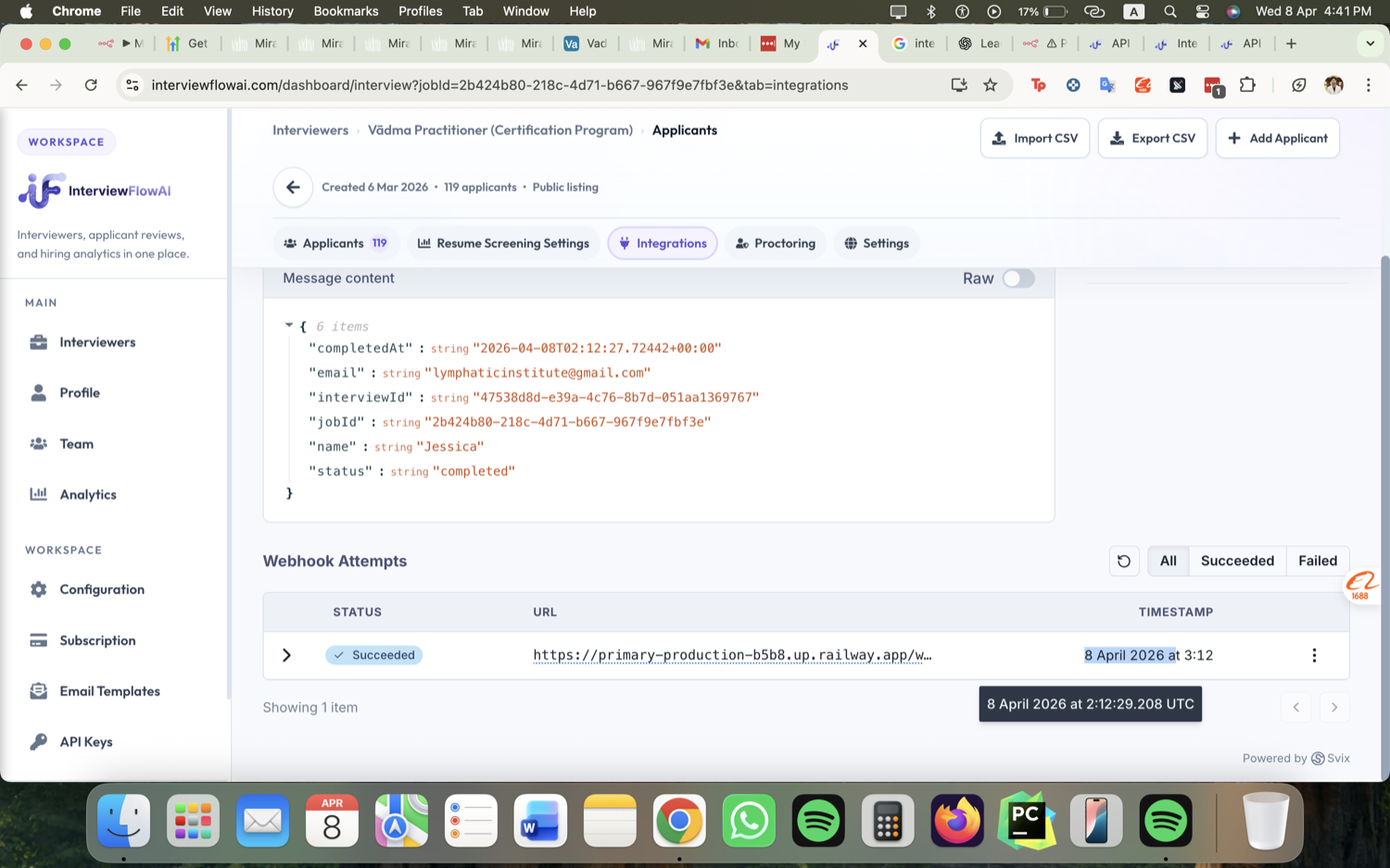This screenshot has height=868, width=1390.
Task: Open the Interviewers breadcrumb link
Action: point(310,131)
